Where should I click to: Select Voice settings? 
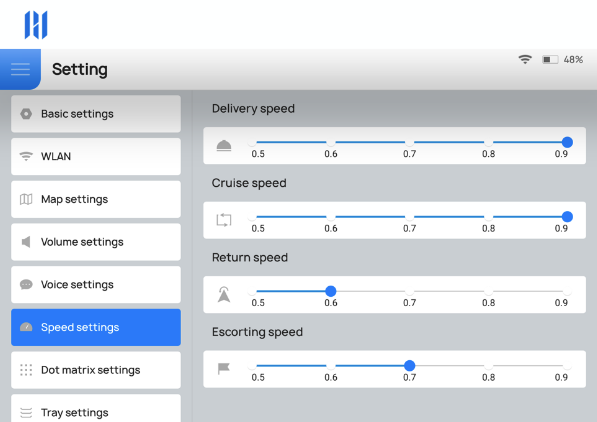coord(96,285)
